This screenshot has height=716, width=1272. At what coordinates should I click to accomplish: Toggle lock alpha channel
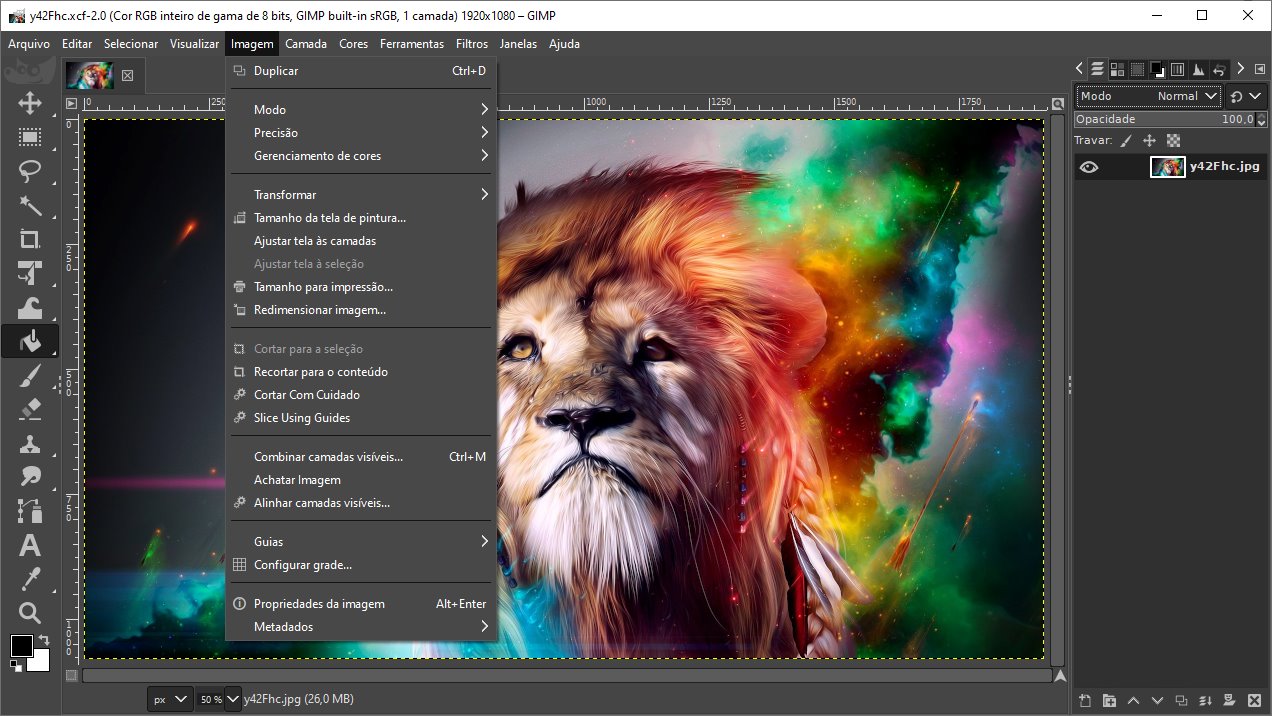(x=1173, y=141)
